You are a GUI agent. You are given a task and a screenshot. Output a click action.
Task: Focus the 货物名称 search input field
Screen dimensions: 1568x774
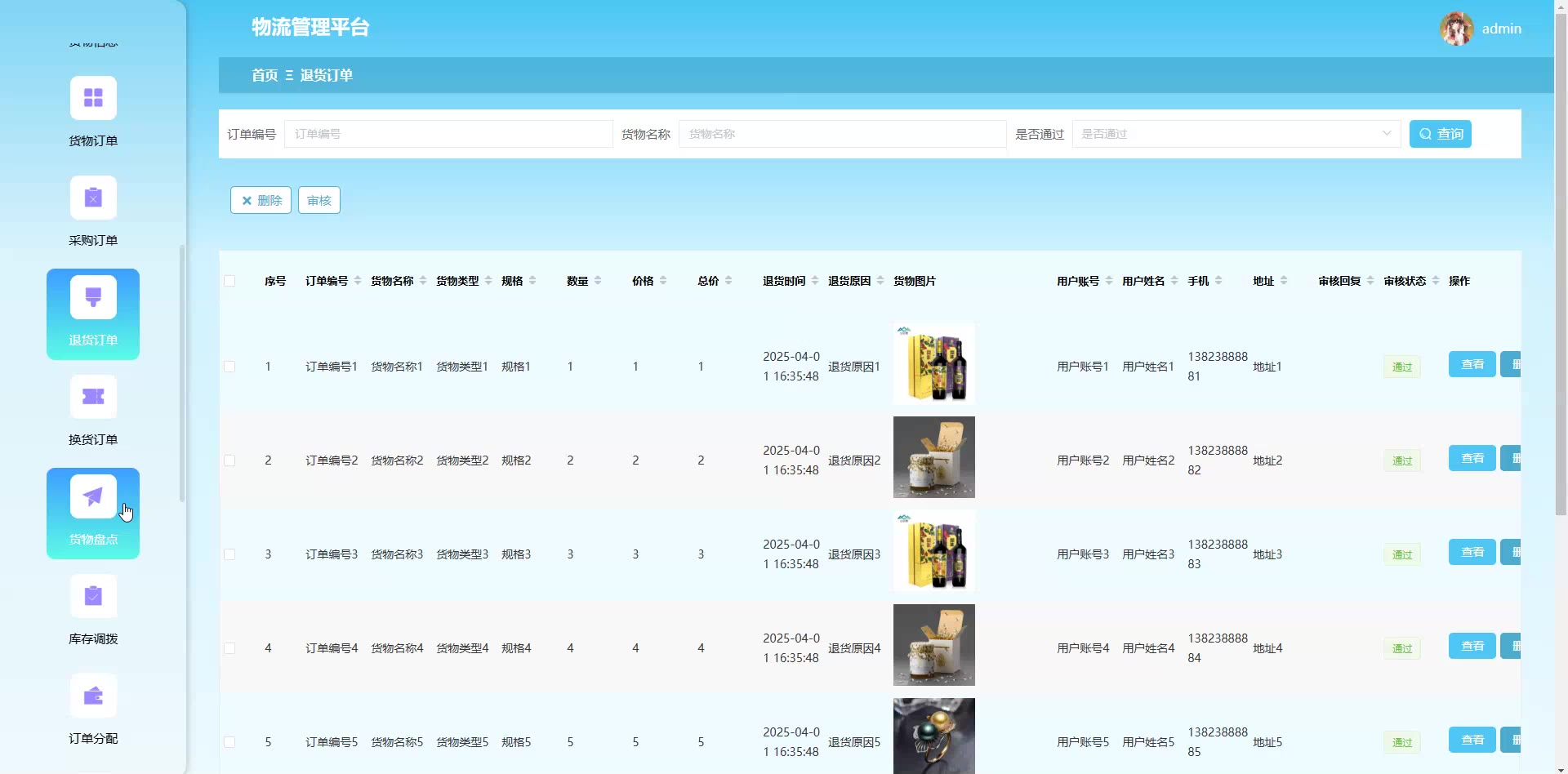point(841,134)
